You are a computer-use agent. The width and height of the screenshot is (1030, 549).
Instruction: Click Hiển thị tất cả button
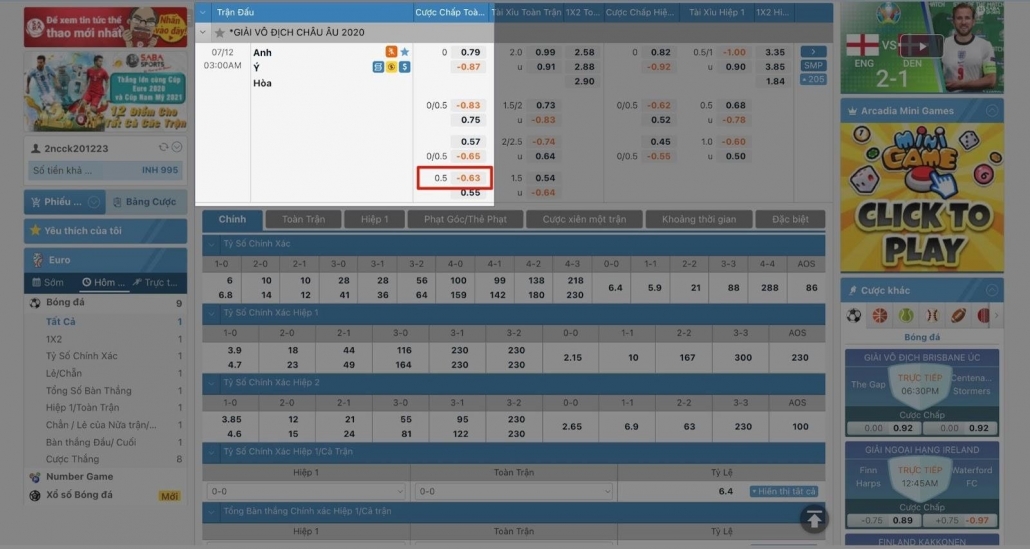(784, 492)
